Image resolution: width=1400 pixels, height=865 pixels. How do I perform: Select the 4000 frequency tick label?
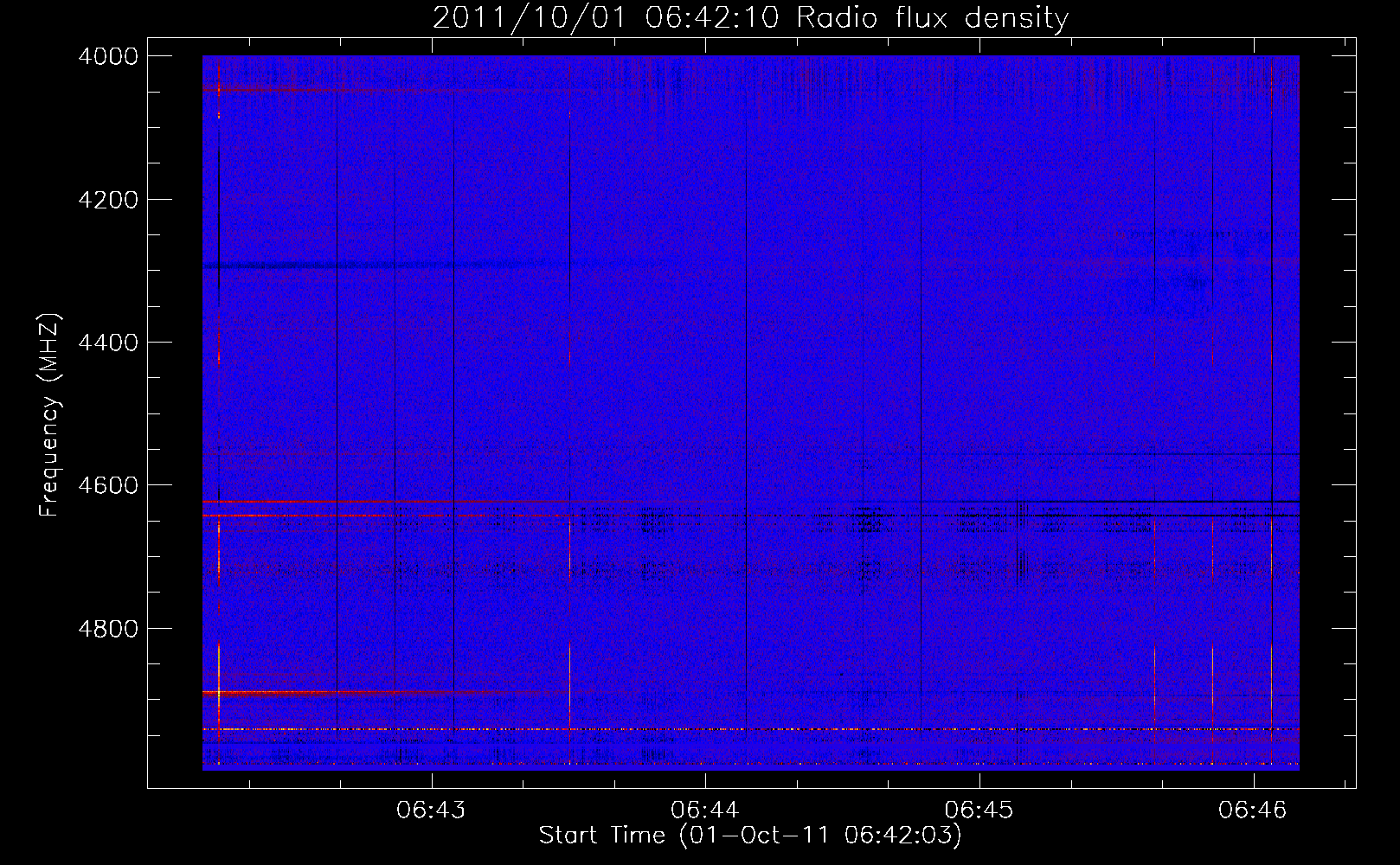(108, 56)
